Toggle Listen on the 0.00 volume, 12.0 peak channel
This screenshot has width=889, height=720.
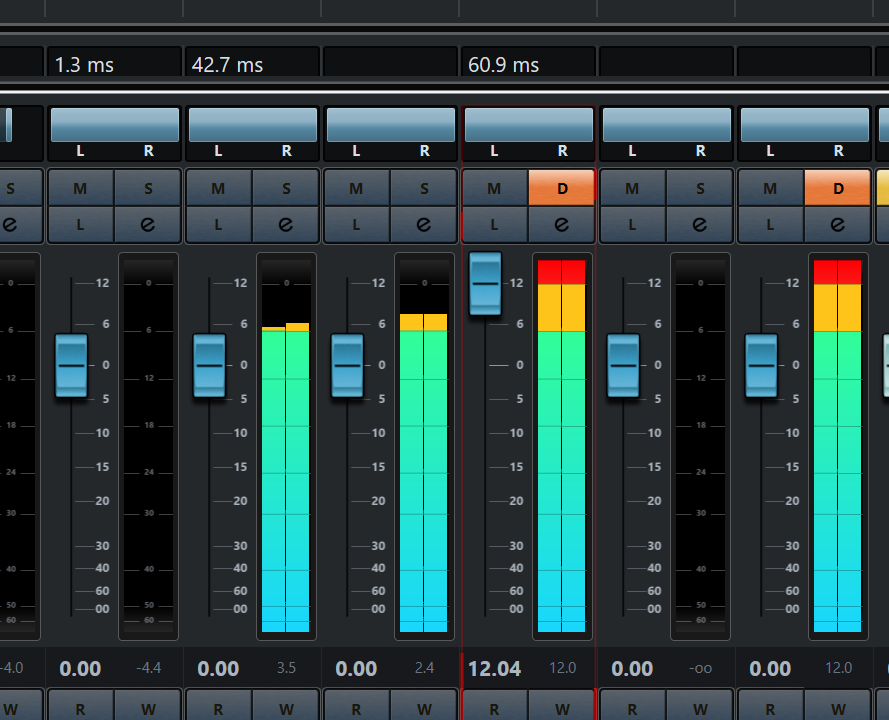tap(771, 225)
